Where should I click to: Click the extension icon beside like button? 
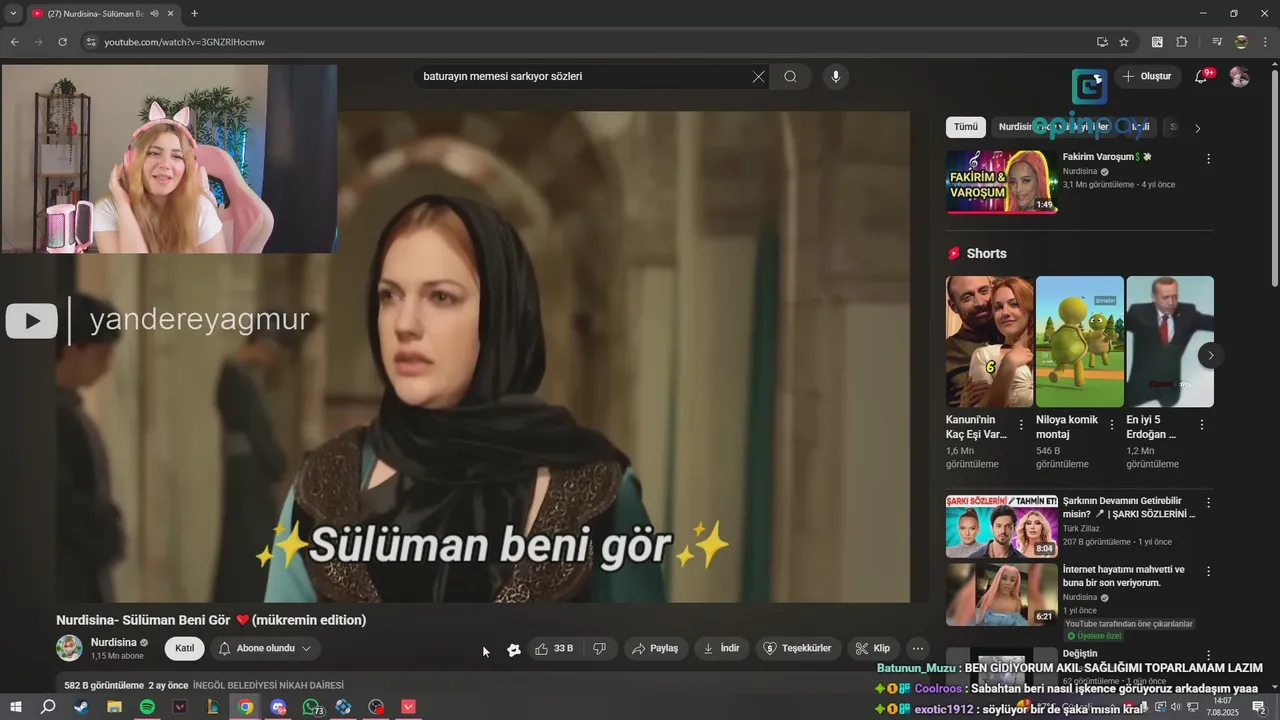point(514,649)
